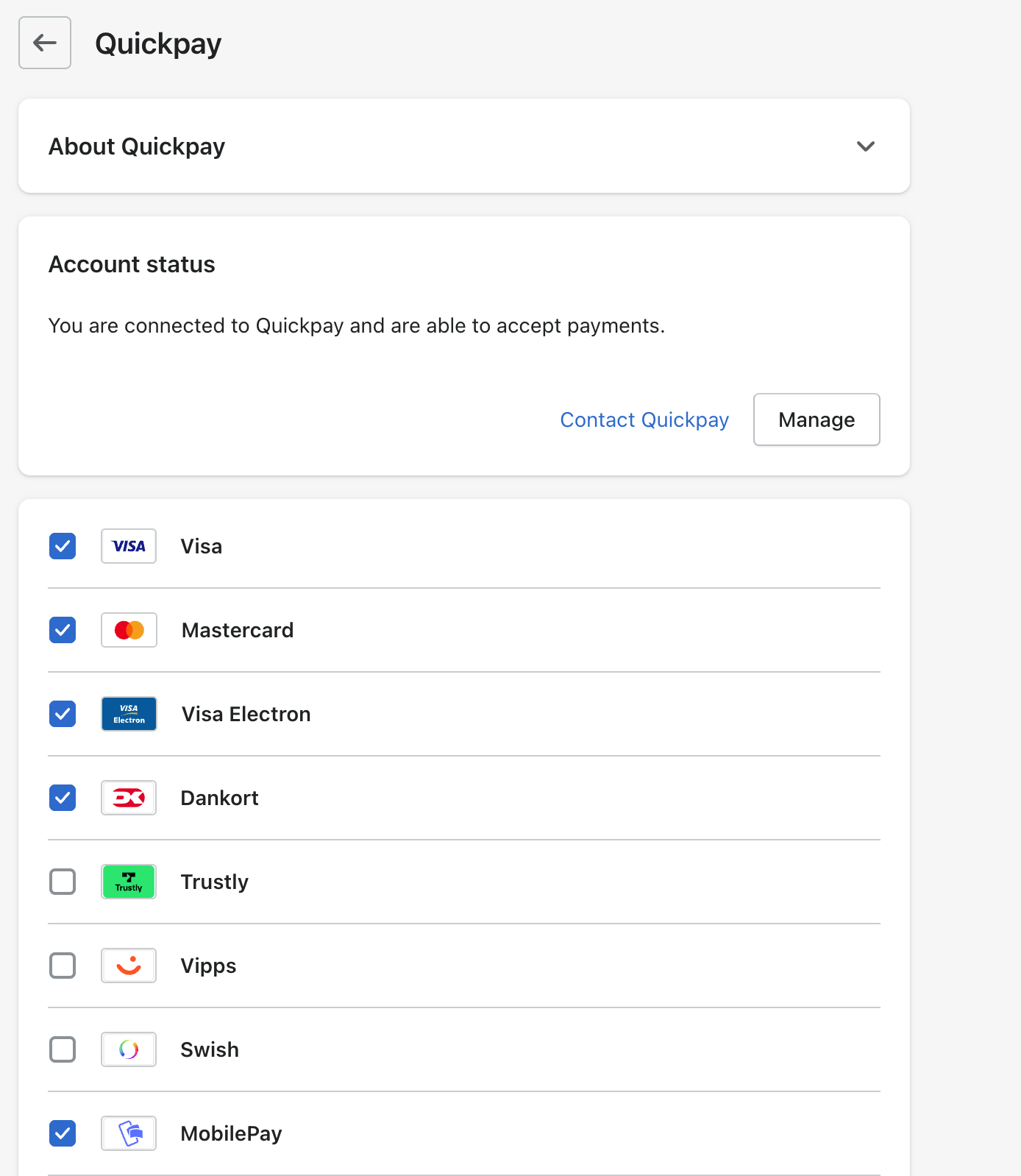Viewport: 1021px width, 1176px height.
Task: Uncheck the Visa checkbox
Action: click(63, 546)
